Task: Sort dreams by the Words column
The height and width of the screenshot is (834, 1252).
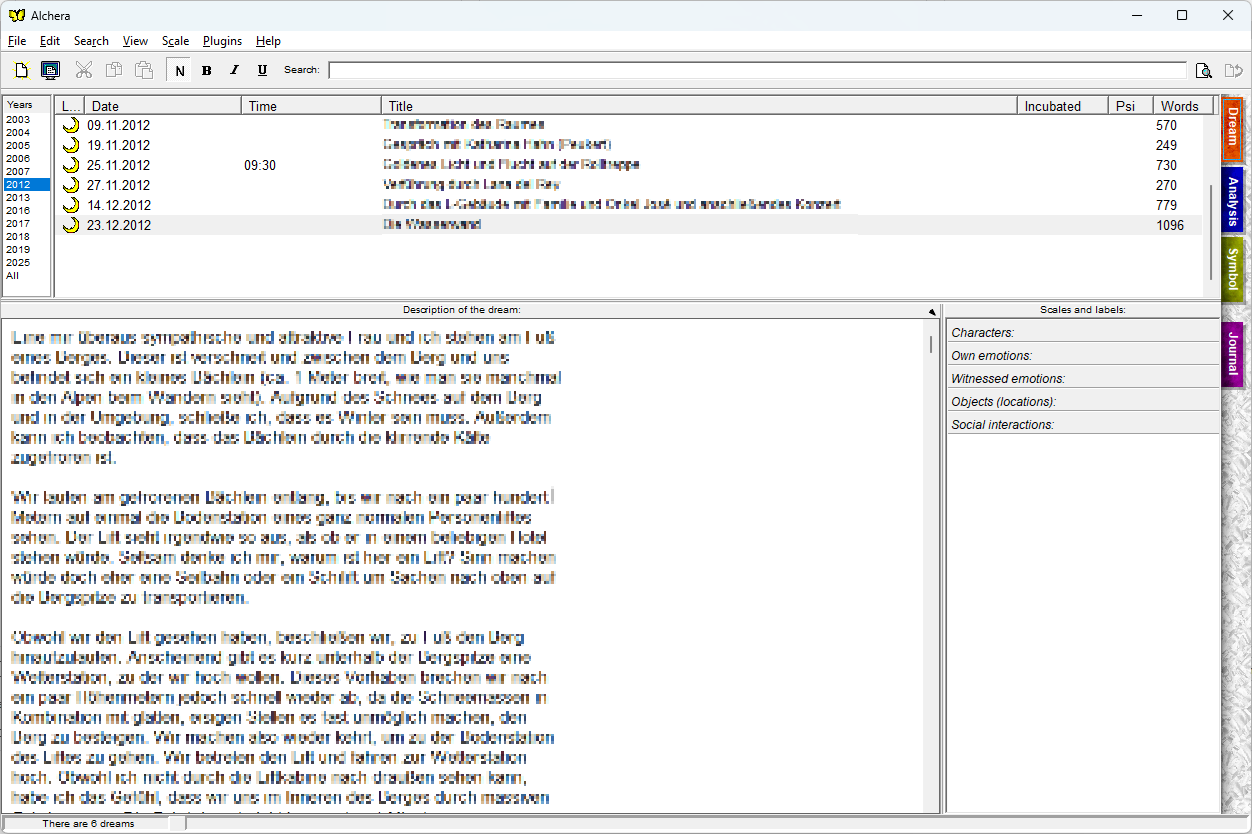Action: click(x=1180, y=105)
